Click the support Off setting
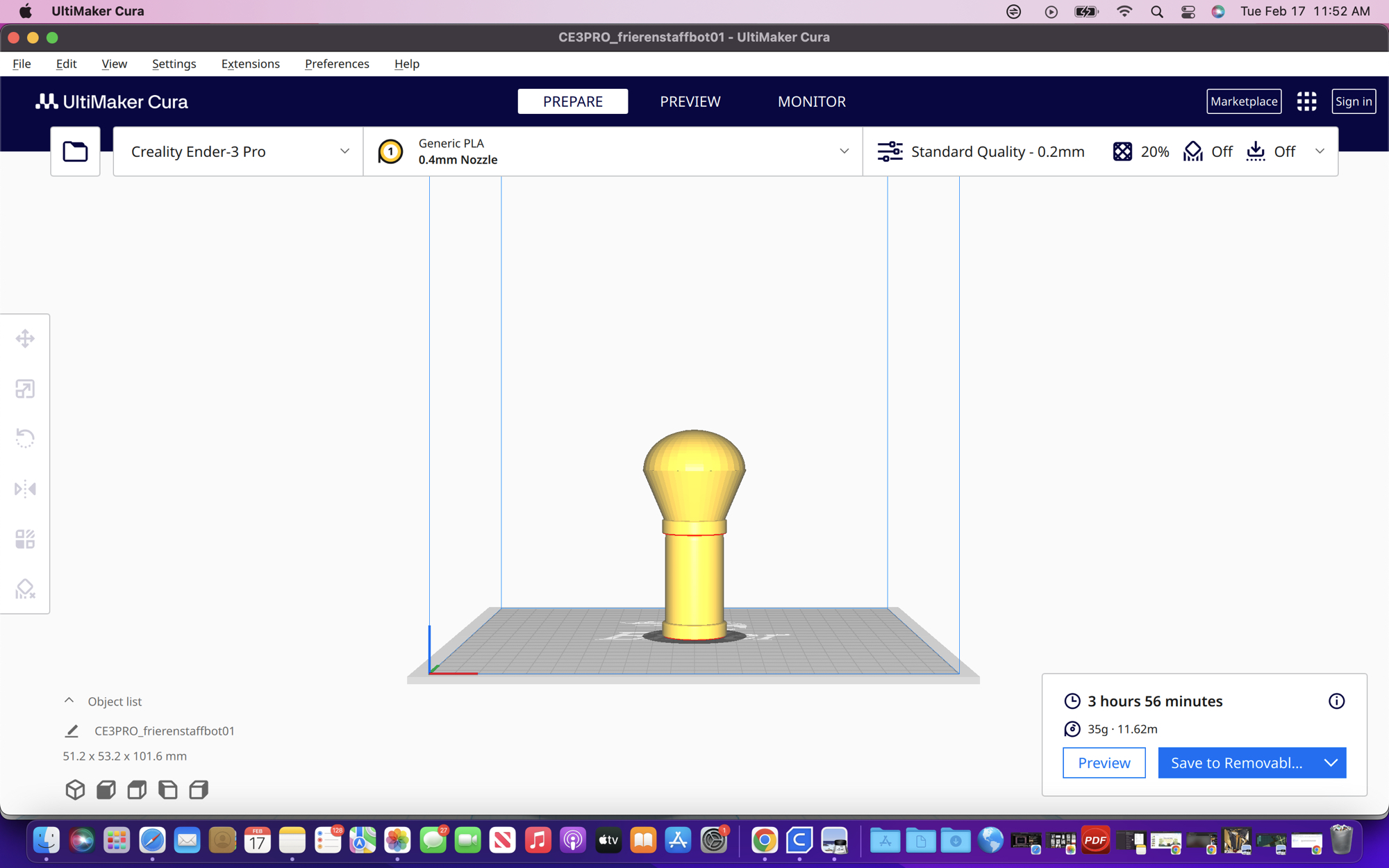 pyautogui.click(x=1208, y=151)
